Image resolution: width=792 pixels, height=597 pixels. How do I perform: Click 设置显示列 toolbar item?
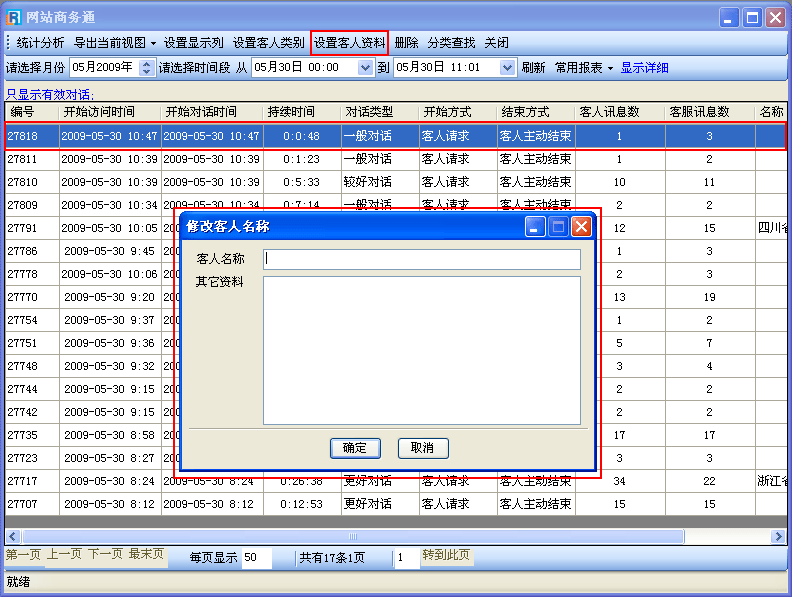[x=194, y=43]
